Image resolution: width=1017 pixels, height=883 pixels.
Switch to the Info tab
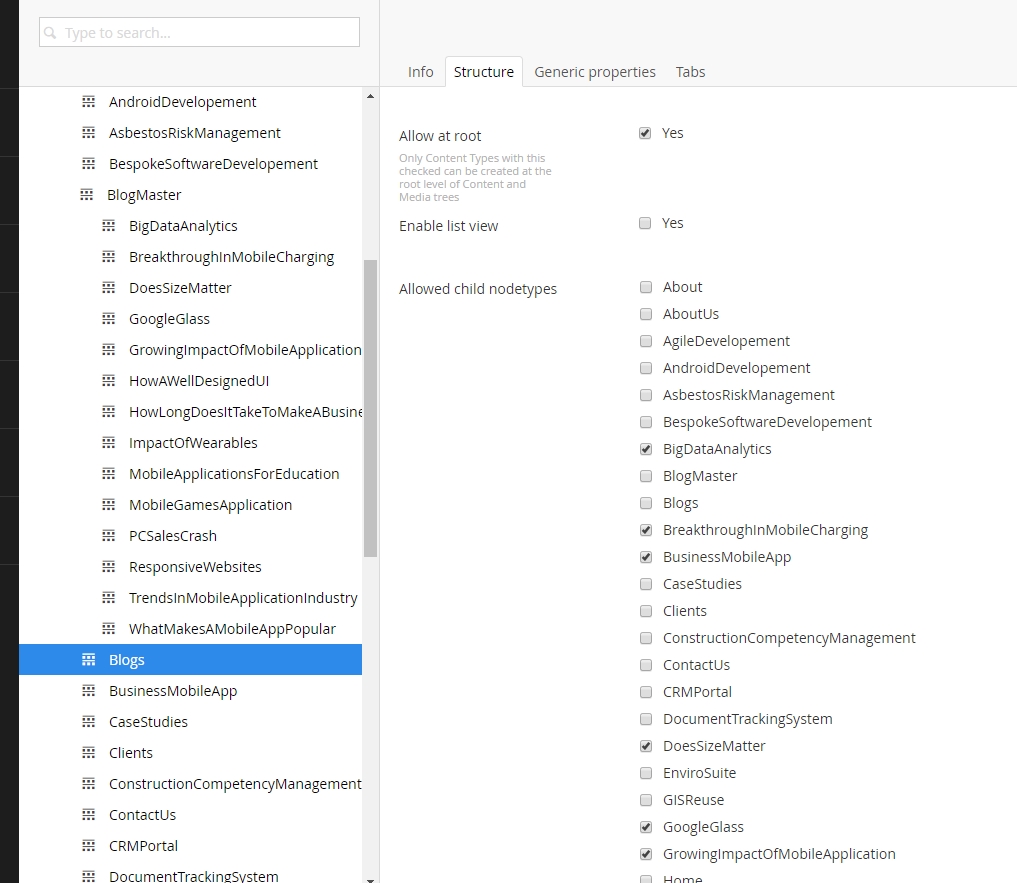tap(420, 72)
